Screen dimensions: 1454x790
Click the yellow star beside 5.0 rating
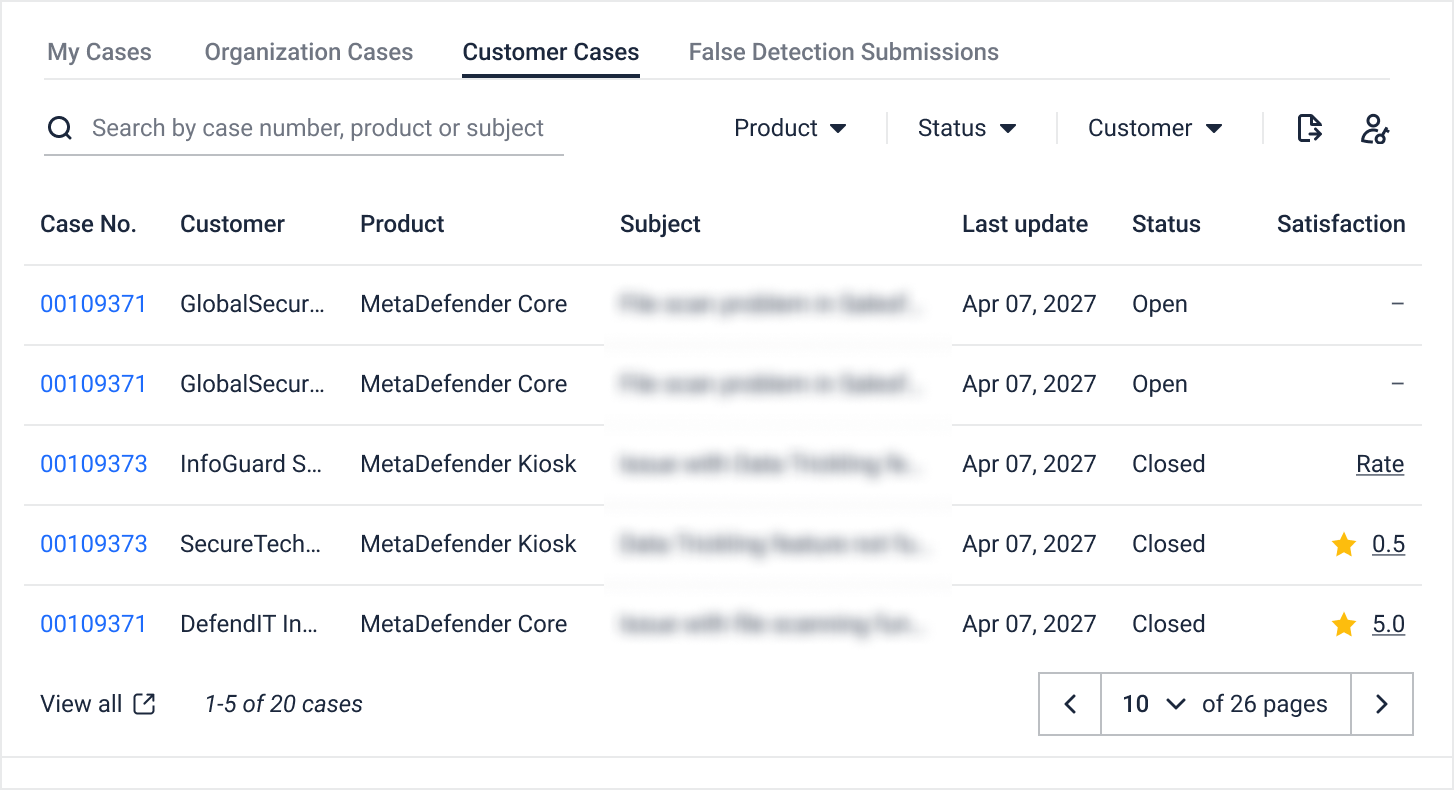1344,624
